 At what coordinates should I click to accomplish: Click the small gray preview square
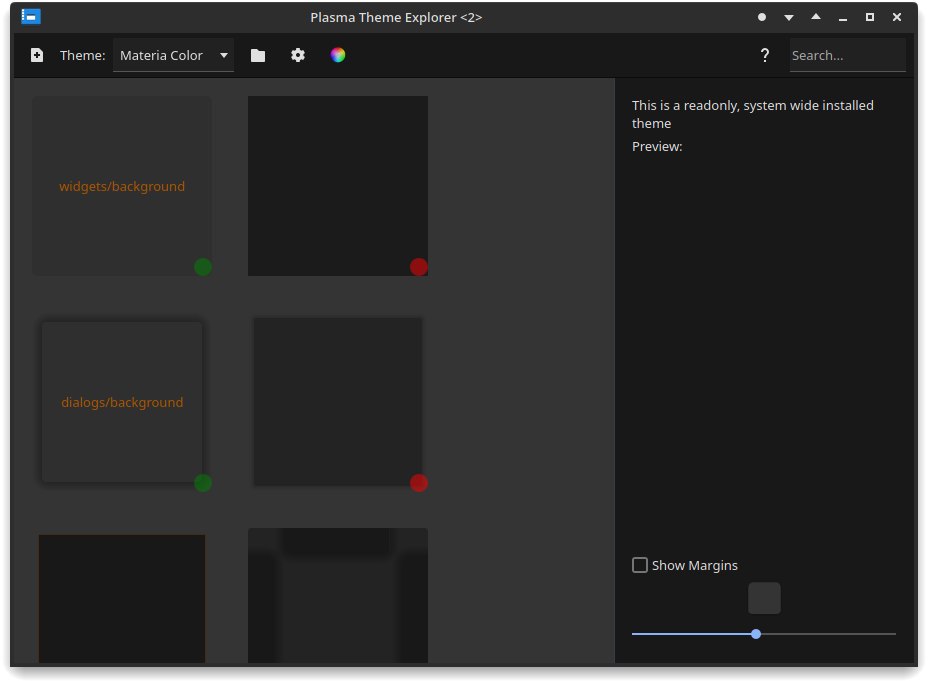[764, 598]
